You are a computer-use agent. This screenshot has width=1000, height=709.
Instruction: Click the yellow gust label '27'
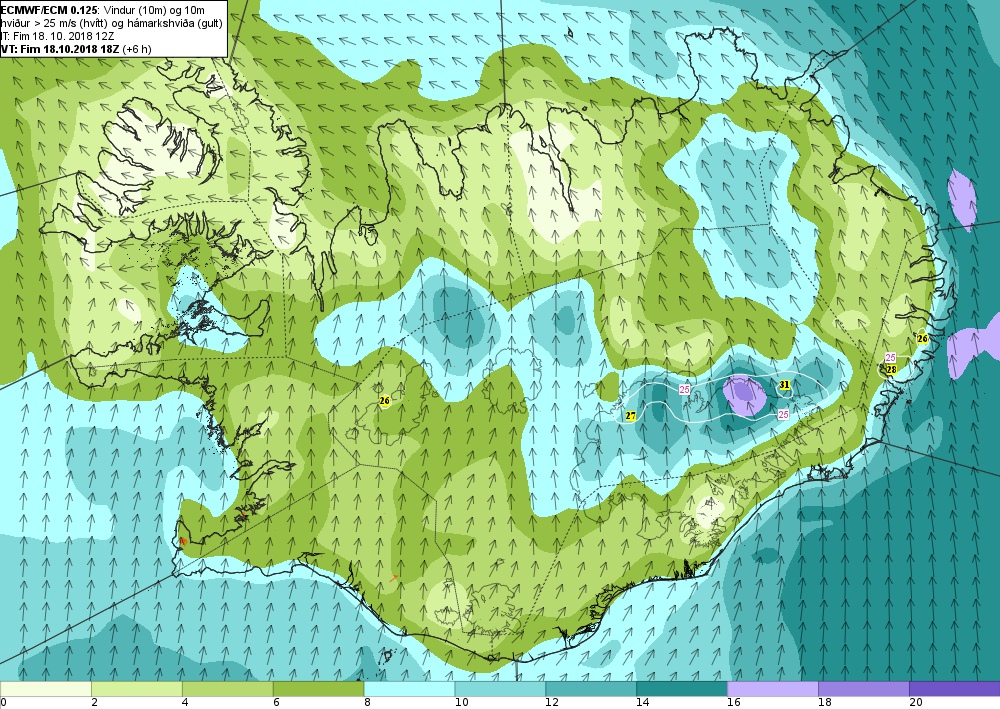coord(631,416)
